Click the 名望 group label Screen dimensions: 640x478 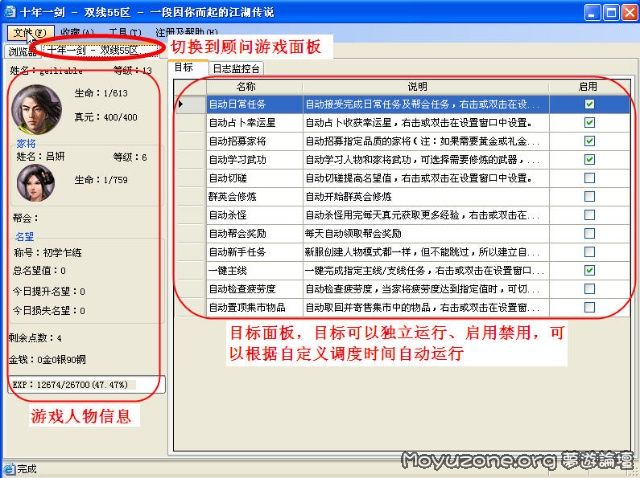(24, 236)
